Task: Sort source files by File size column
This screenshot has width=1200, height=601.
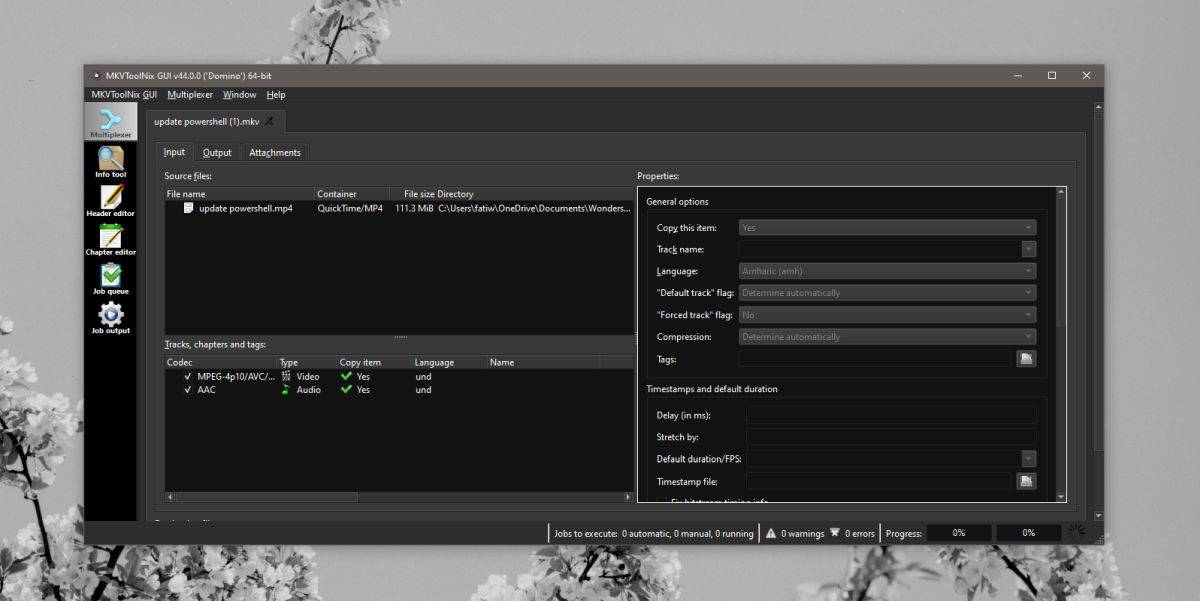Action: click(411, 194)
